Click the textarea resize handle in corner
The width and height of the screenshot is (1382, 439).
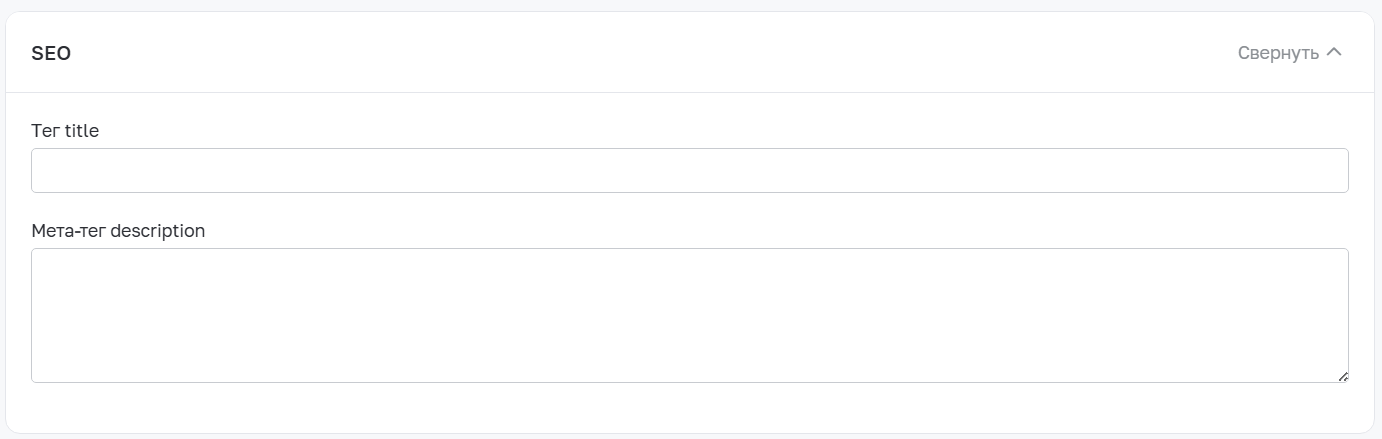[x=1342, y=376]
